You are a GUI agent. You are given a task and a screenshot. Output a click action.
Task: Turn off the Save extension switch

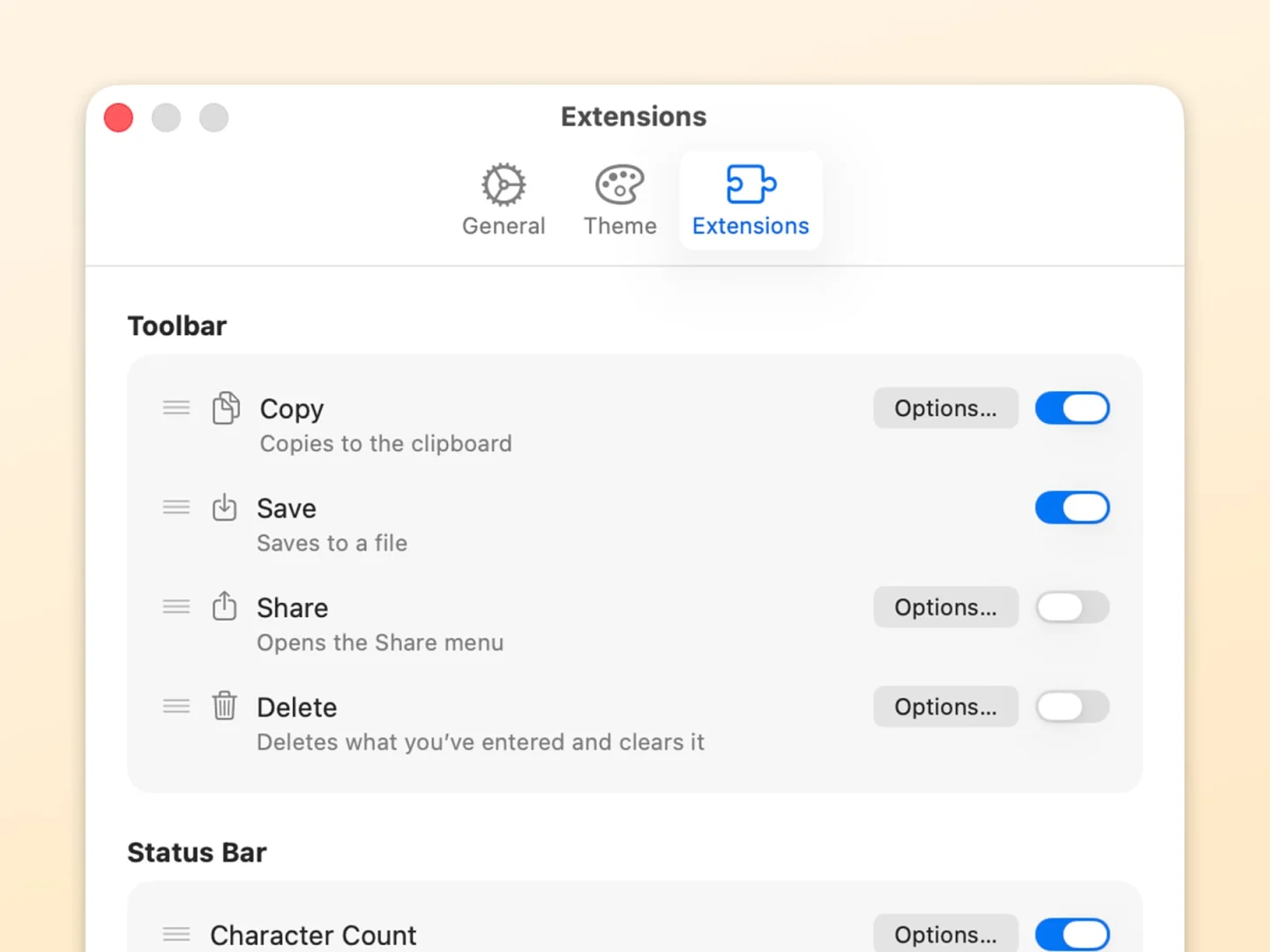coord(1072,508)
